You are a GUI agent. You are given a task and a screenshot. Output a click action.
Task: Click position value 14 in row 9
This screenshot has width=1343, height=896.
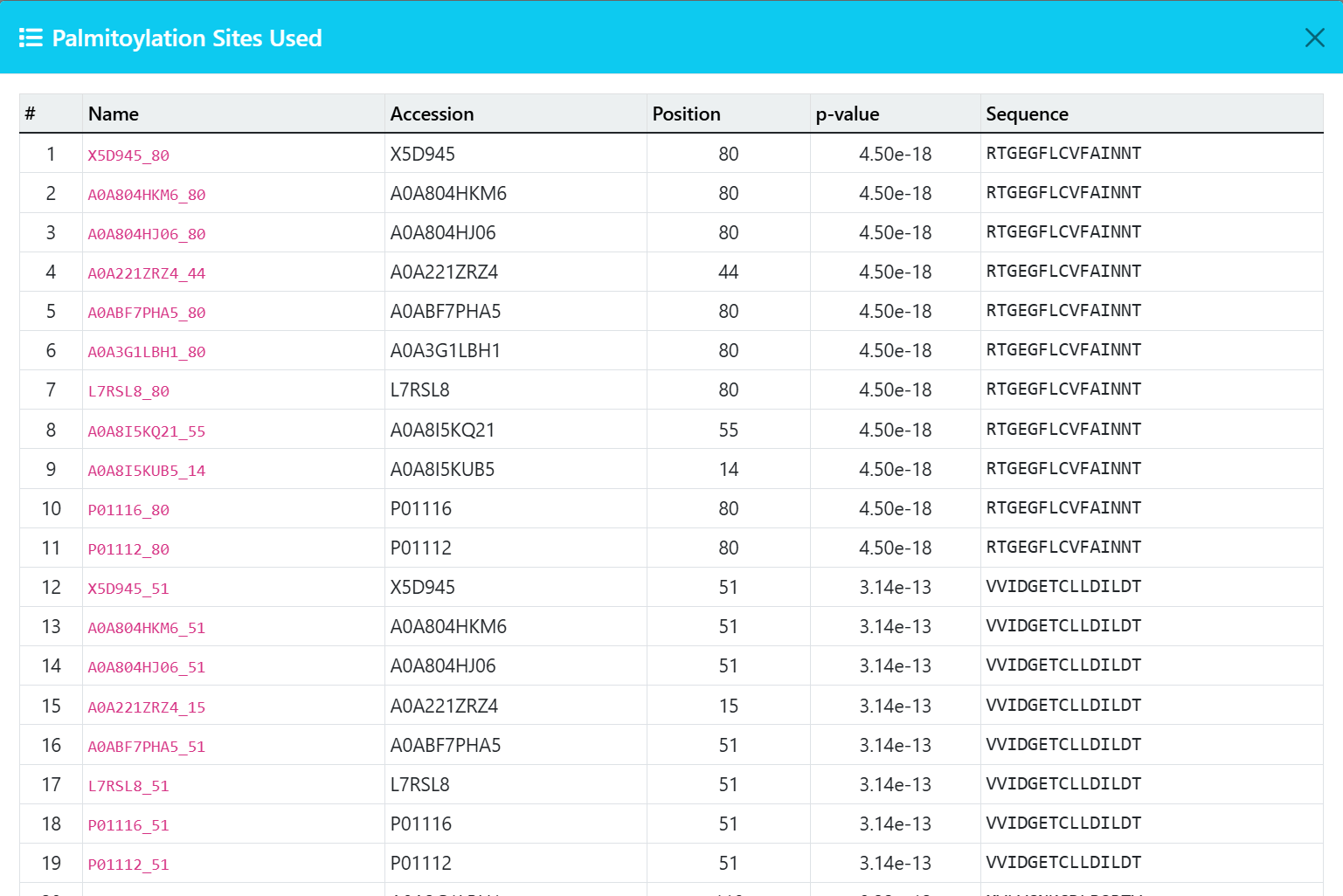click(729, 470)
